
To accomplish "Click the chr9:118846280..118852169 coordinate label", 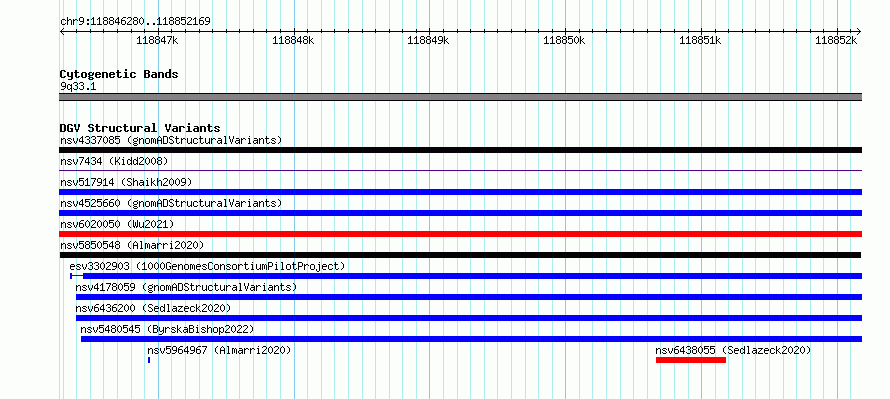I will [x=135, y=22].
